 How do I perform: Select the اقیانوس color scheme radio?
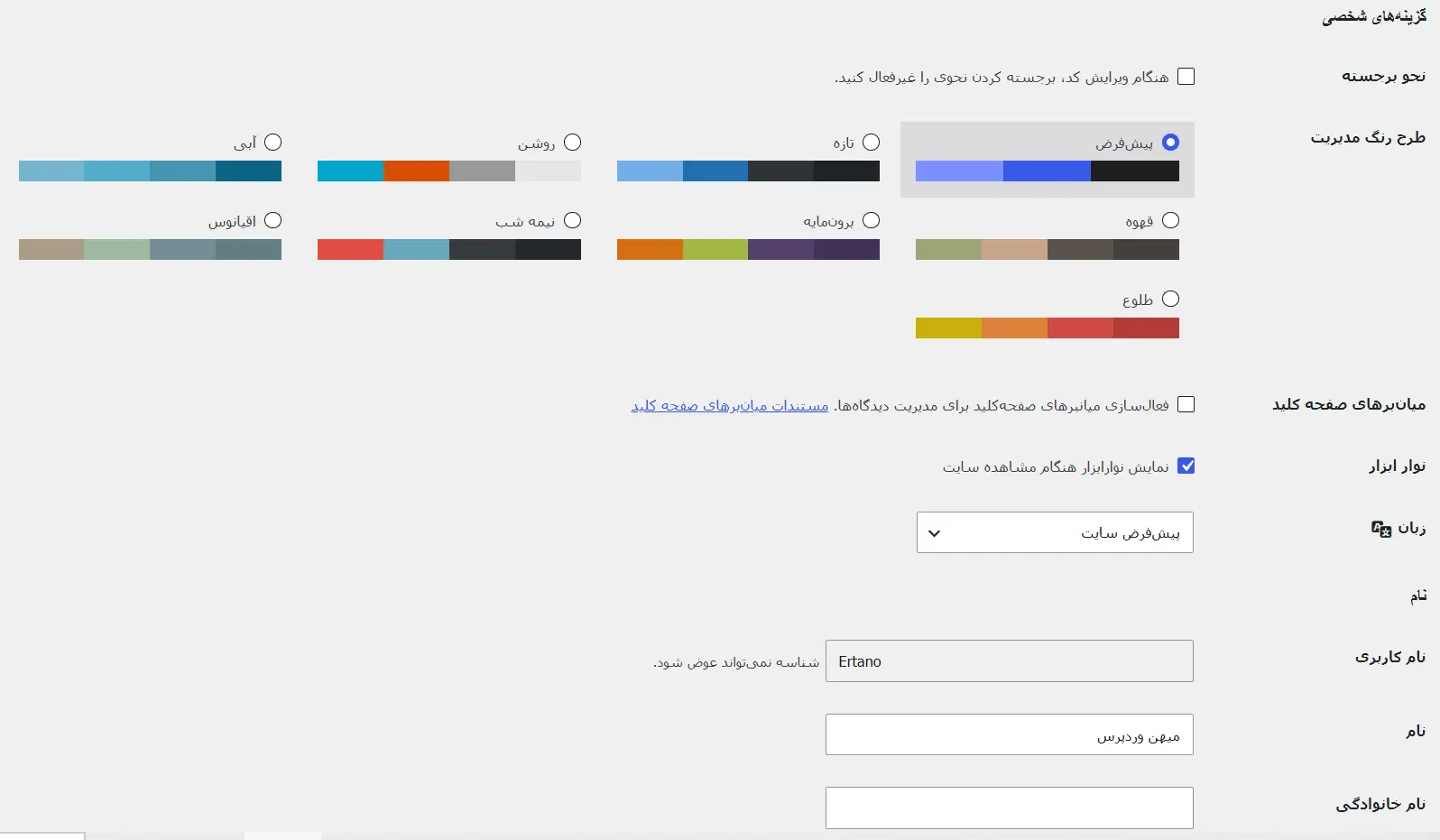click(x=272, y=221)
